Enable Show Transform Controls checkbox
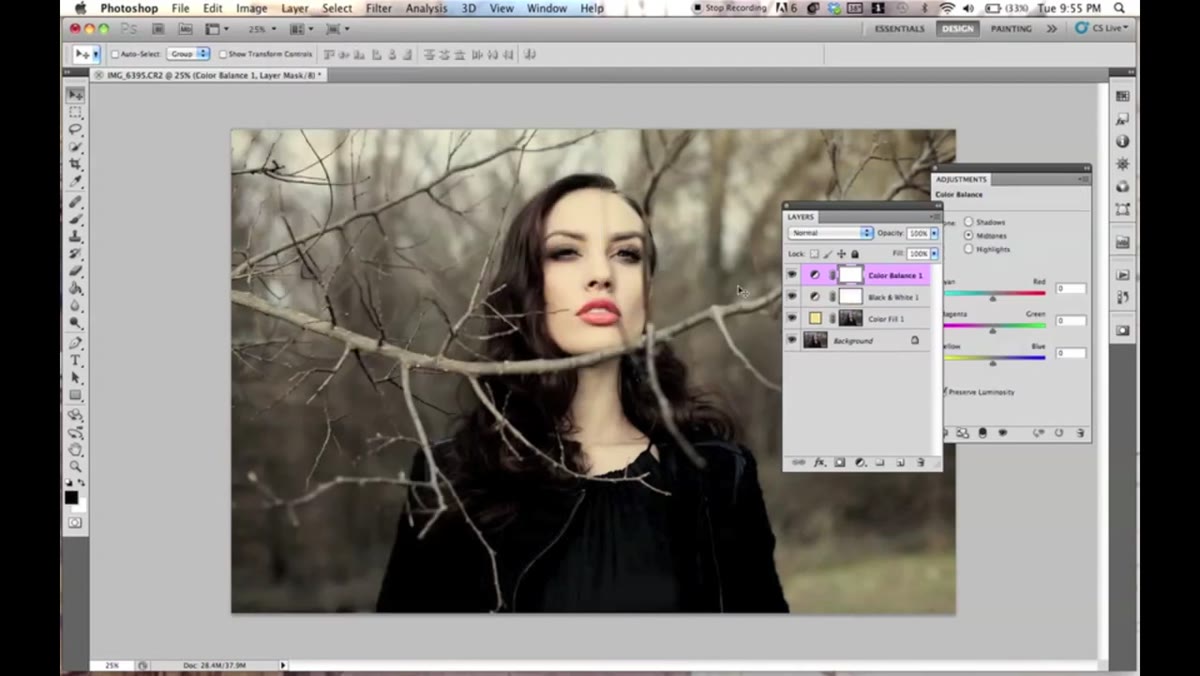1200x676 pixels. pyautogui.click(x=223, y=54)
